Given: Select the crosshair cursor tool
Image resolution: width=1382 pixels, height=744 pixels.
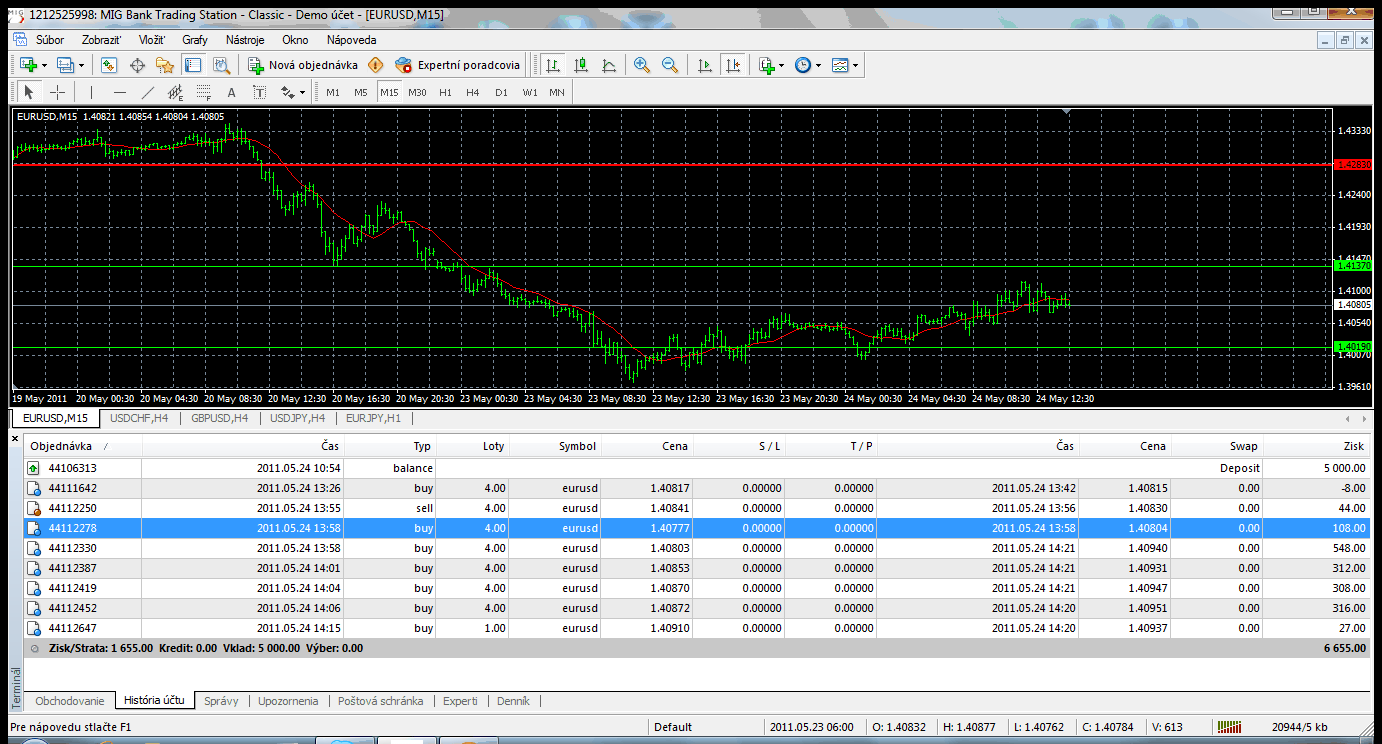Looking at the screenshot, I should pyautogui.click(x=58, y=92).
